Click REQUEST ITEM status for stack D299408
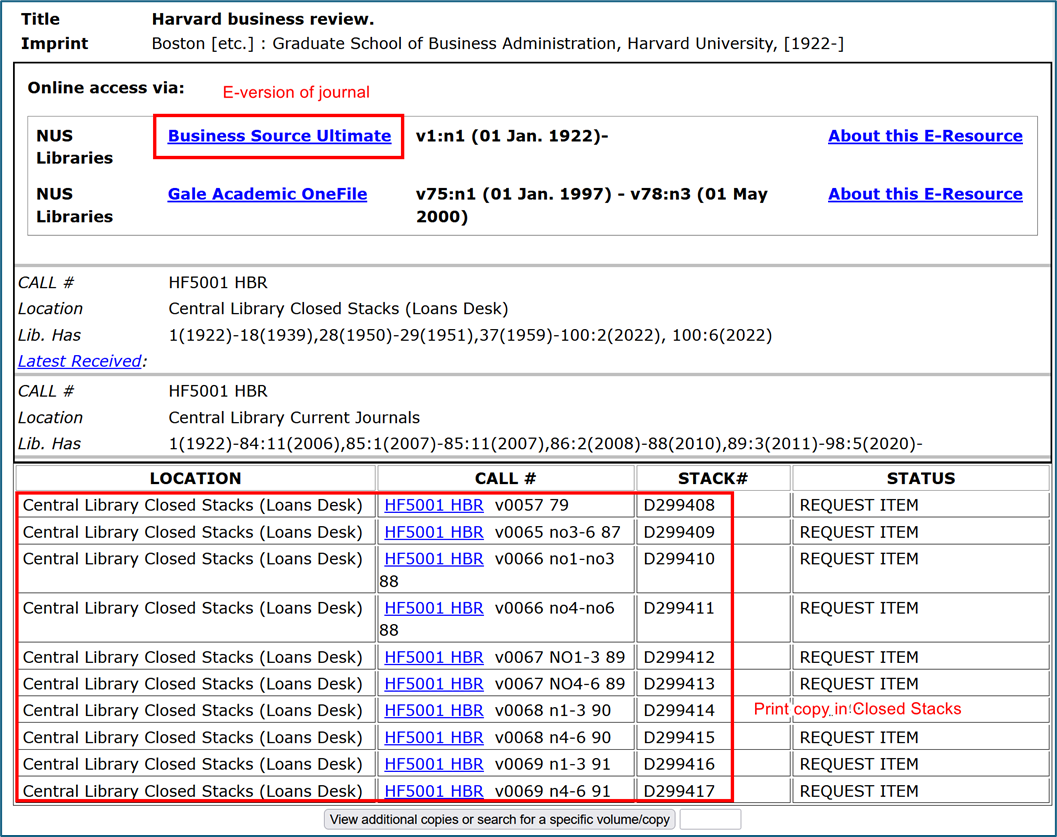The image size is (1057, 837). [x=859, y=506]
